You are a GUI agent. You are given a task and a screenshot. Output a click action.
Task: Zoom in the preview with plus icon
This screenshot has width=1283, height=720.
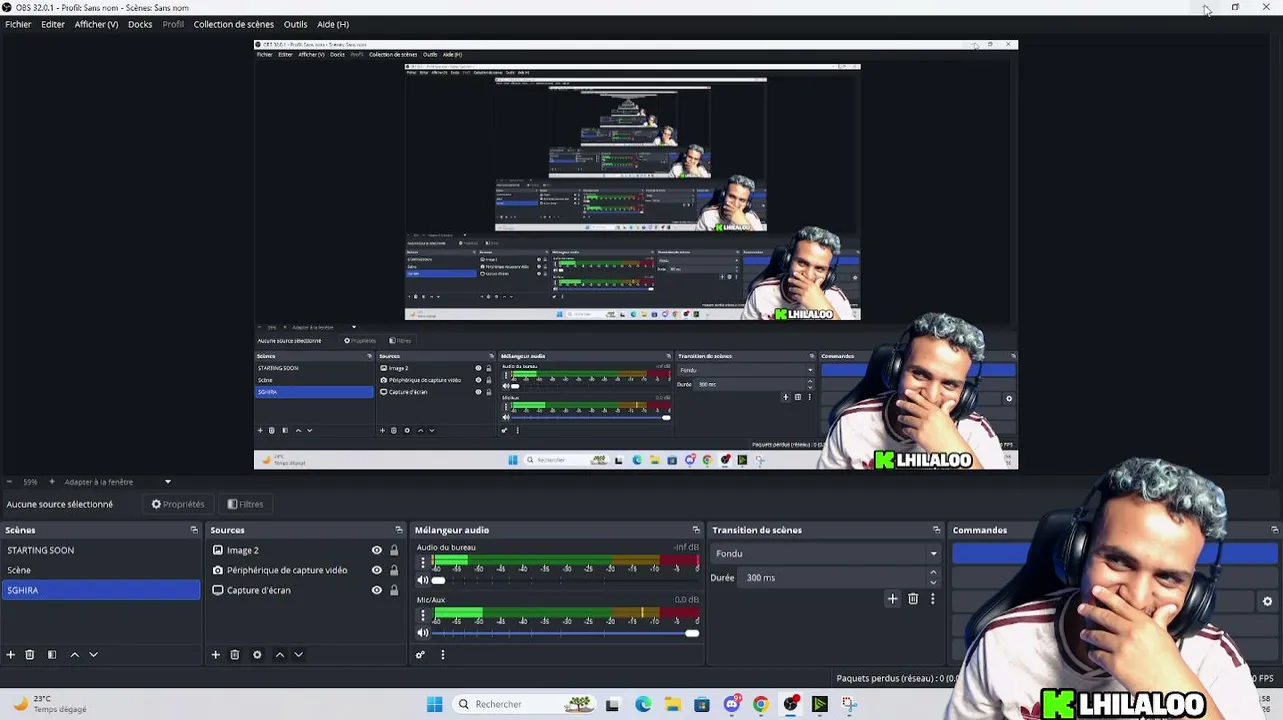click(52, 482)
